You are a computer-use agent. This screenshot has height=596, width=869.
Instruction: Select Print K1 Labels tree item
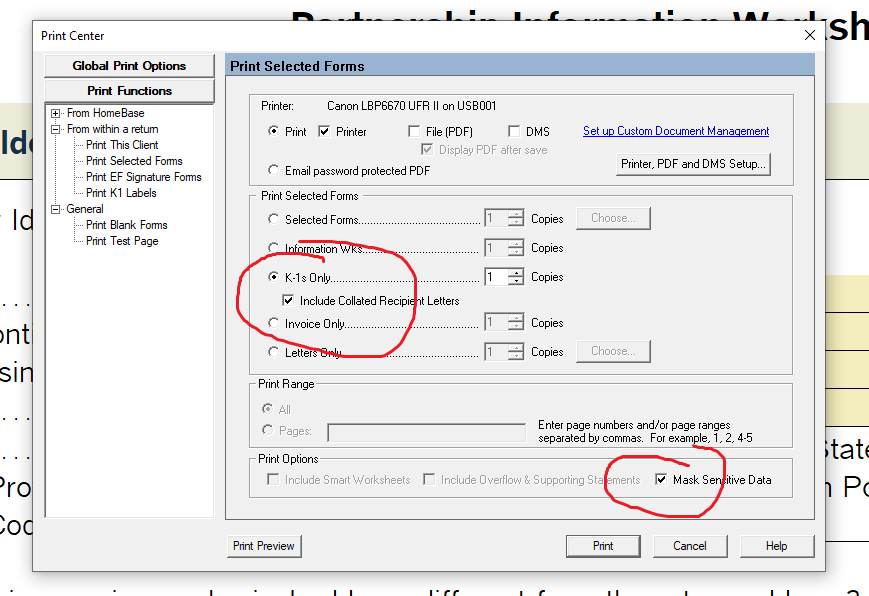pyautogui.click(x=121, y=193)
